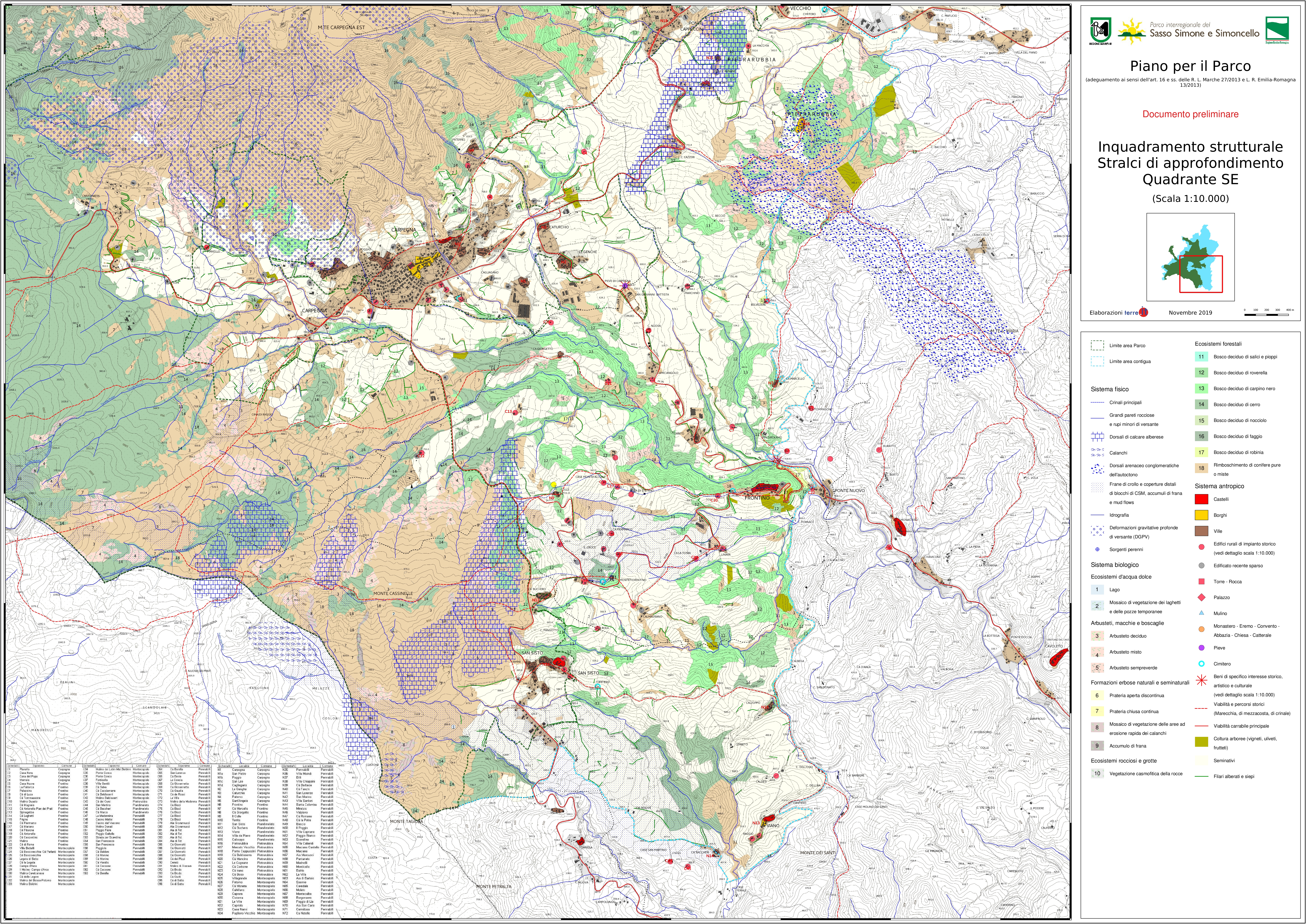This screenshot has height=924, width=1306.
Task: Click swatch 16 Bosco deciduo di faggio
Action: tap(1201, 436)
